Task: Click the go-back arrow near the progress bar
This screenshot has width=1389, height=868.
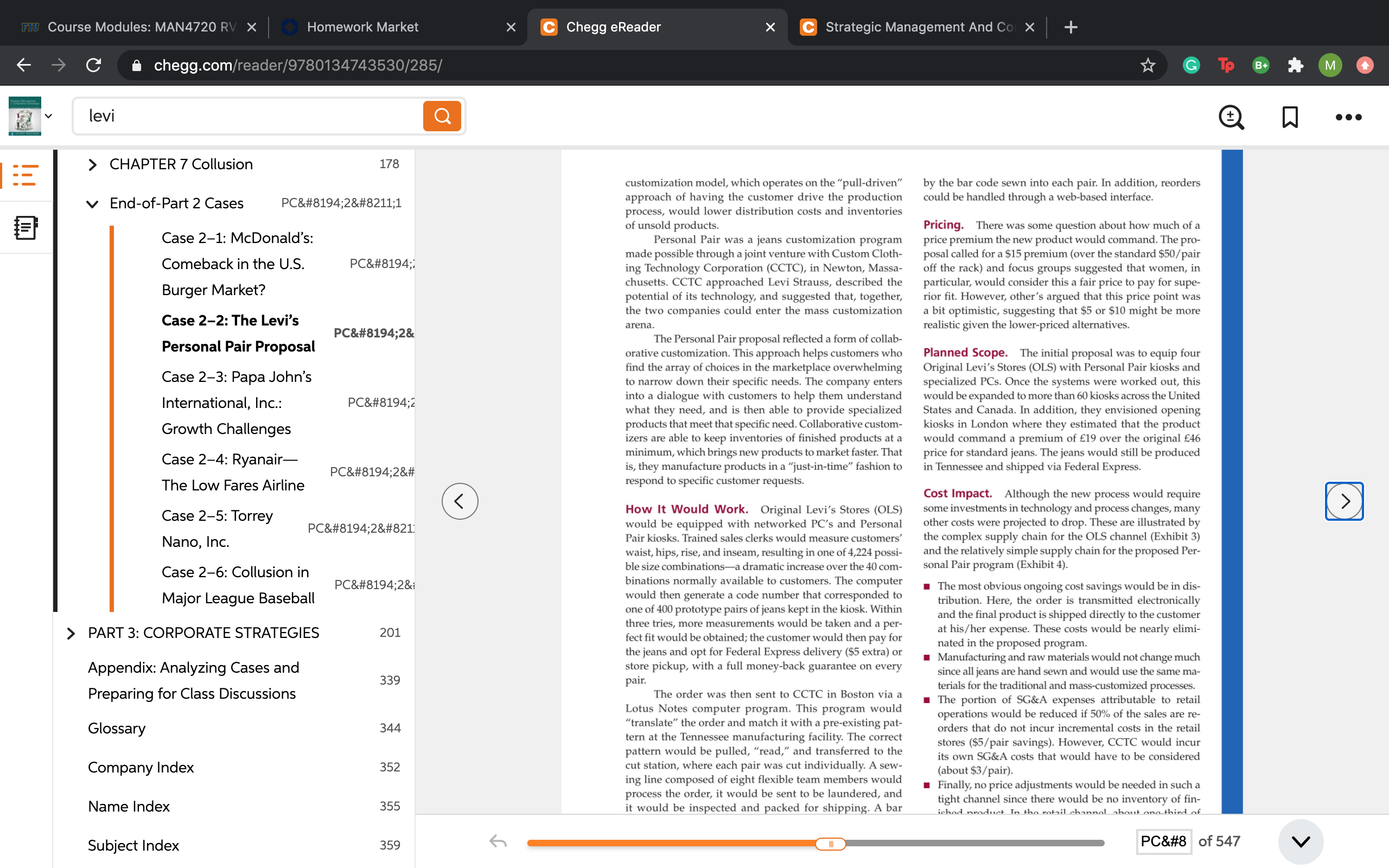Action: pos(498,841)
